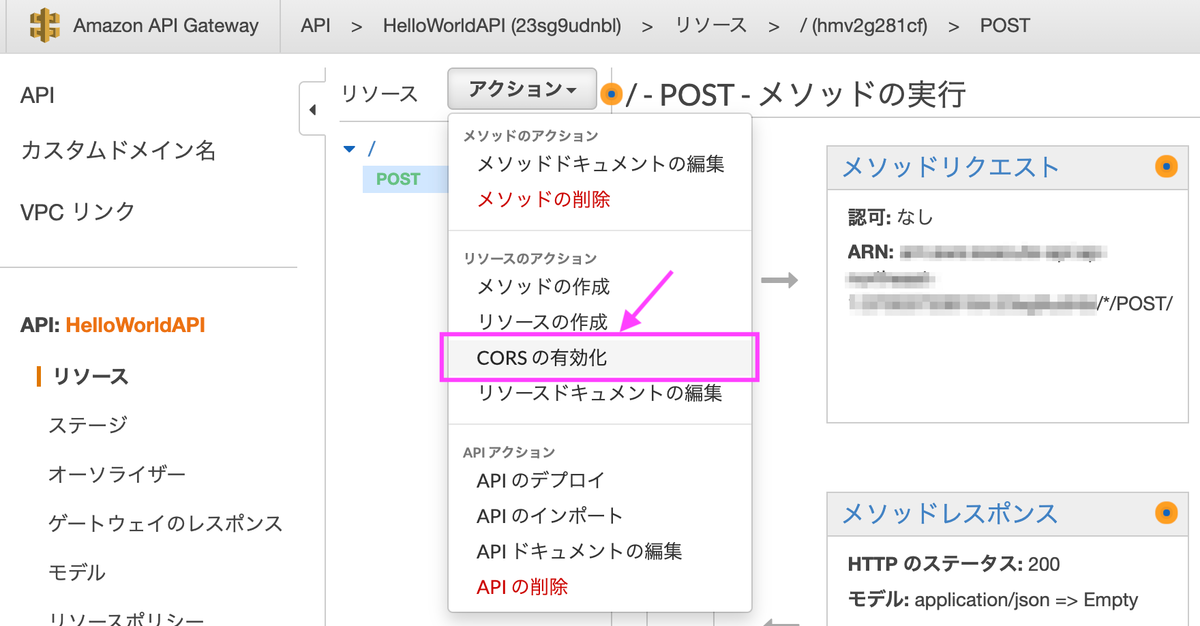Open カスタムドメイン名 in sidebar
Screen dimensions: 1200x626
tap(118, 151)
